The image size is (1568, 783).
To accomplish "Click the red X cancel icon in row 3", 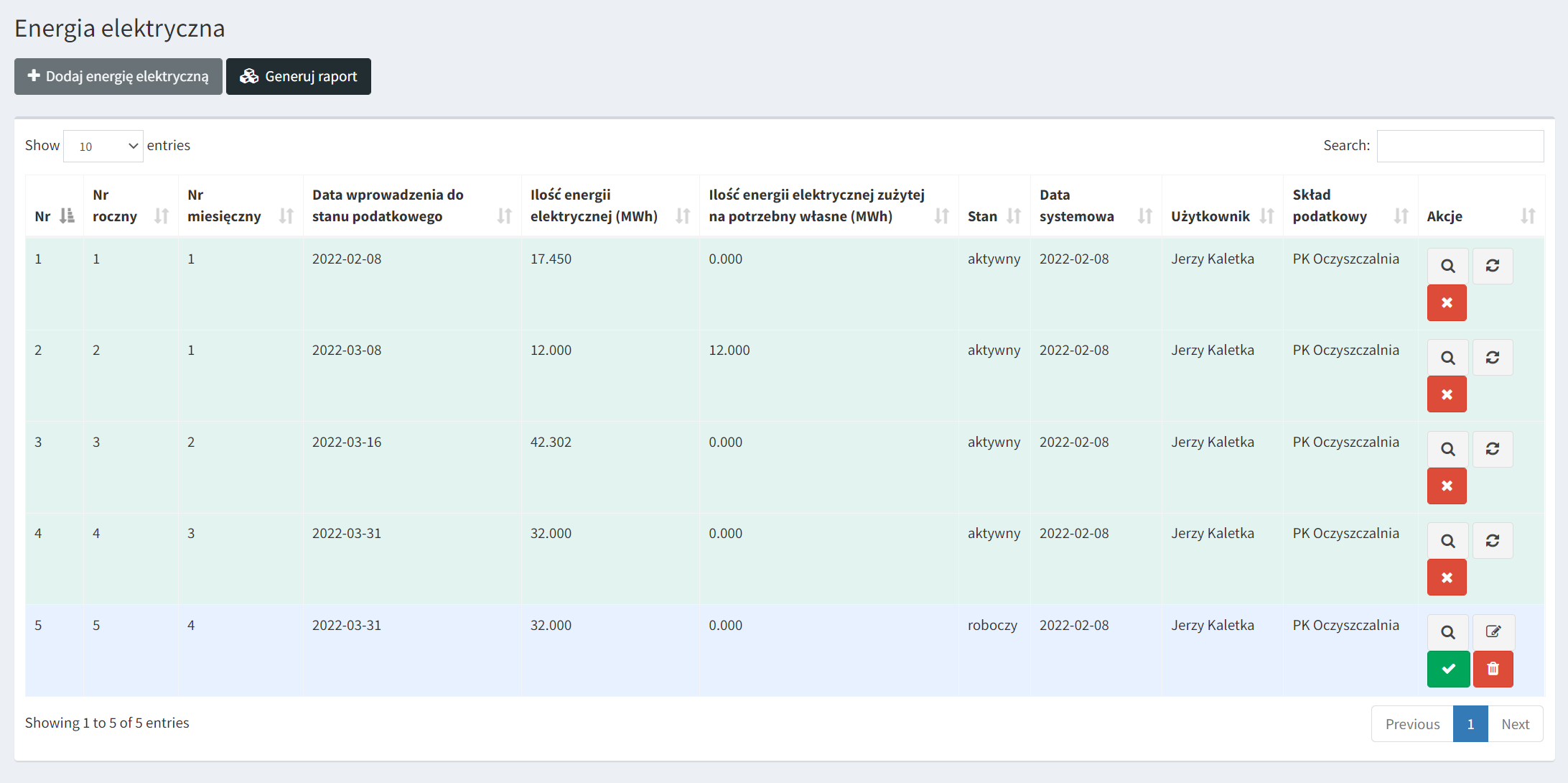I will click(x=1447, y=486).
